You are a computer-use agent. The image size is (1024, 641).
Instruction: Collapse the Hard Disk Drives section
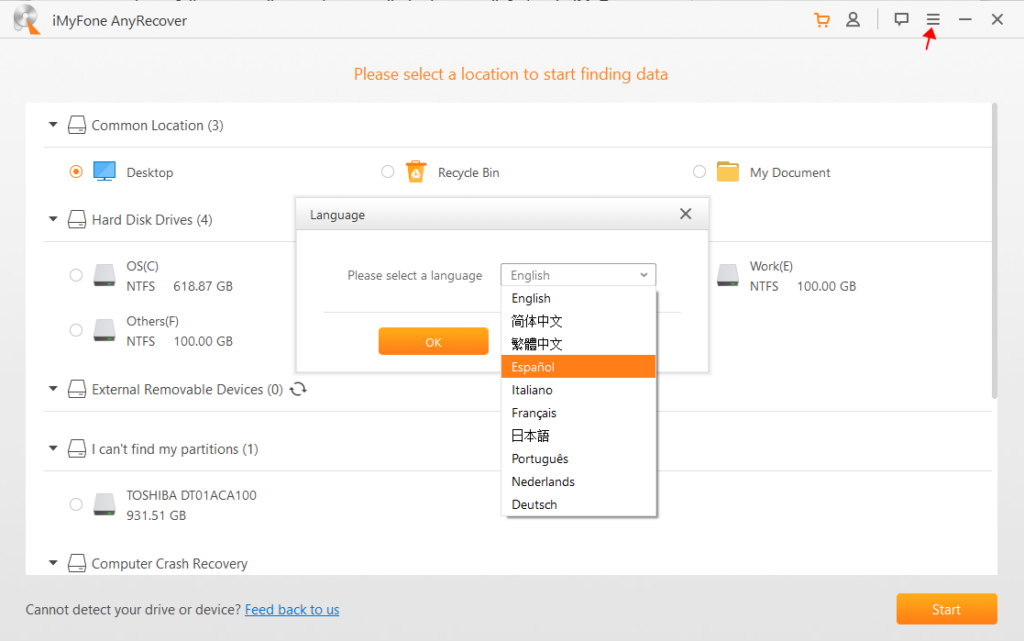click(x=53, y=219)
